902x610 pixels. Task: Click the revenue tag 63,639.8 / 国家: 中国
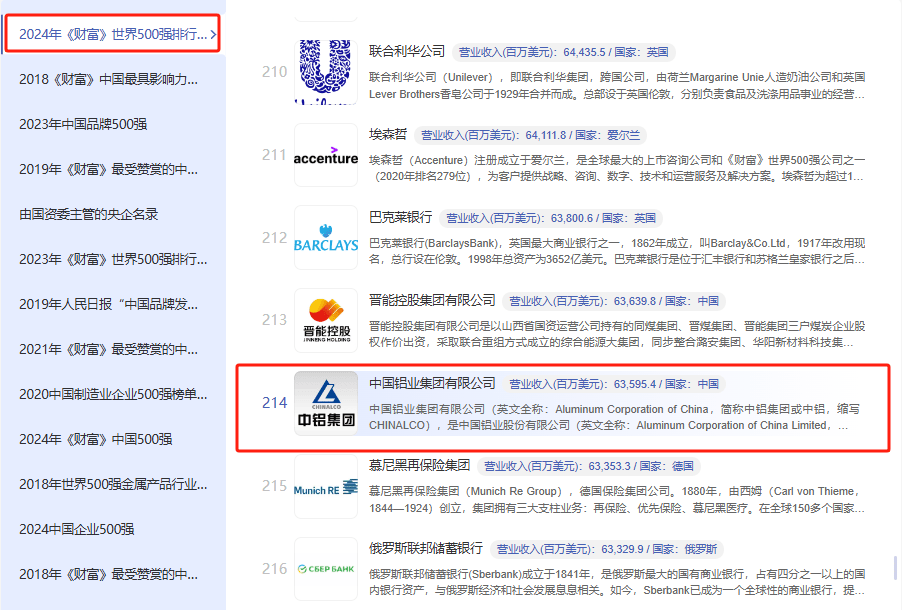[x=614, y=301]
